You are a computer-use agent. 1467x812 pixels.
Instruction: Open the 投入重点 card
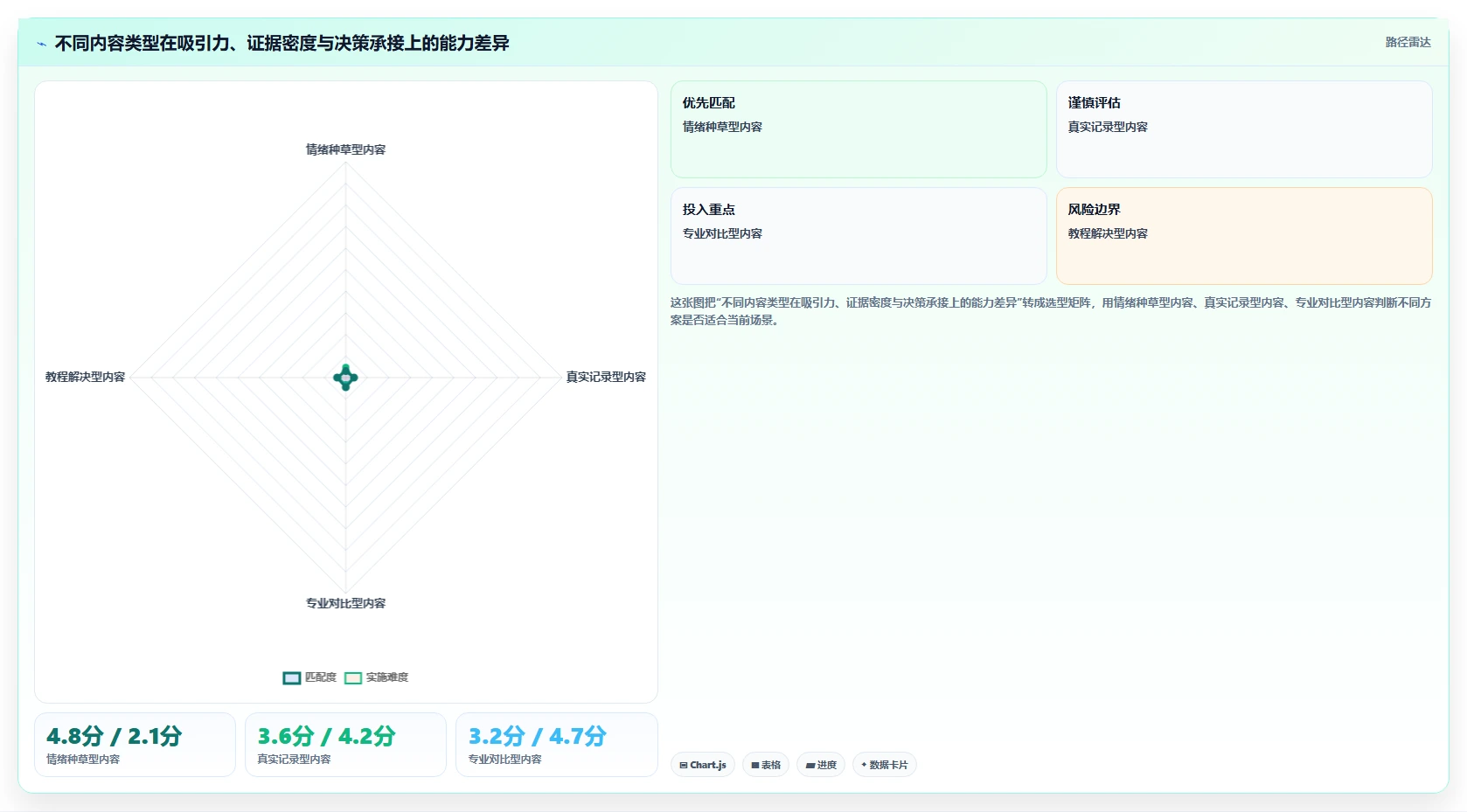point(859,236)
